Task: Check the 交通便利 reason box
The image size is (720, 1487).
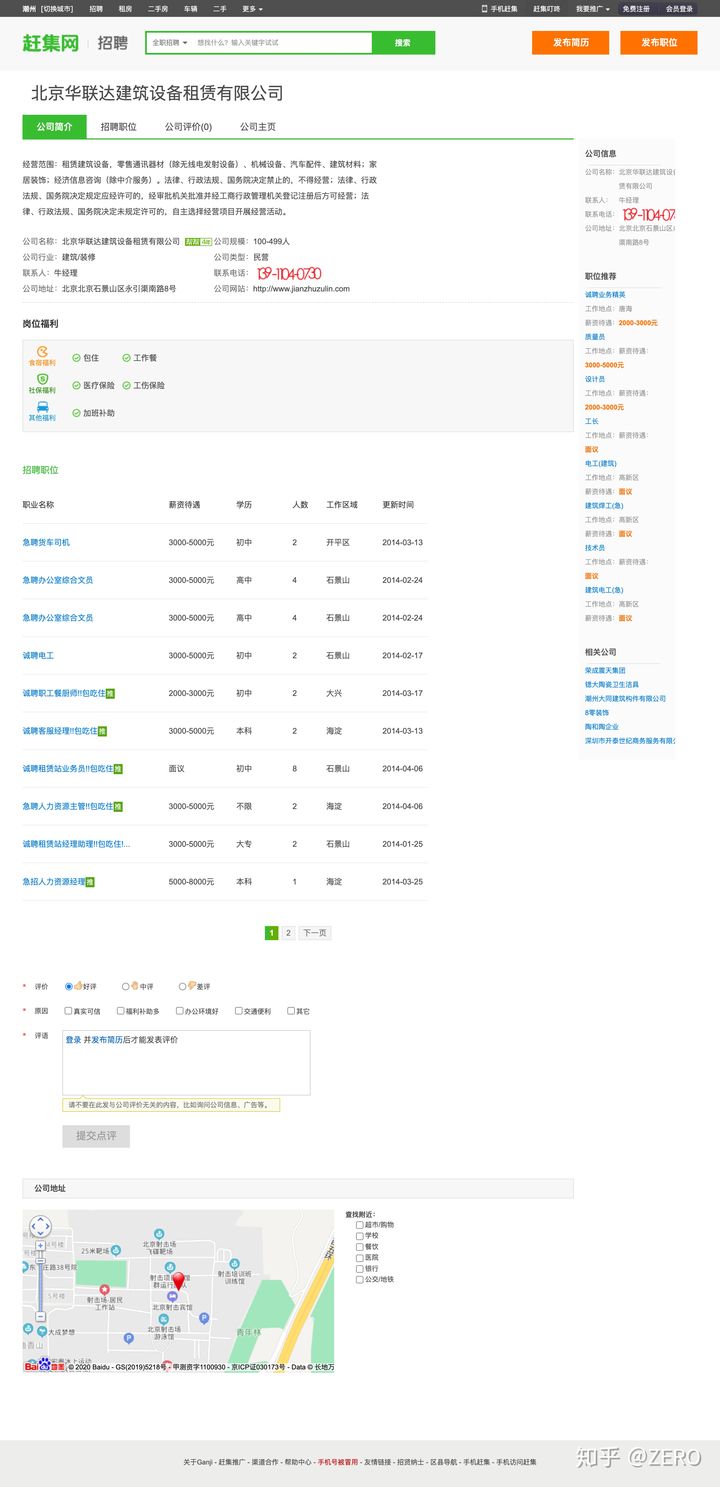Action: point(239,1011)
